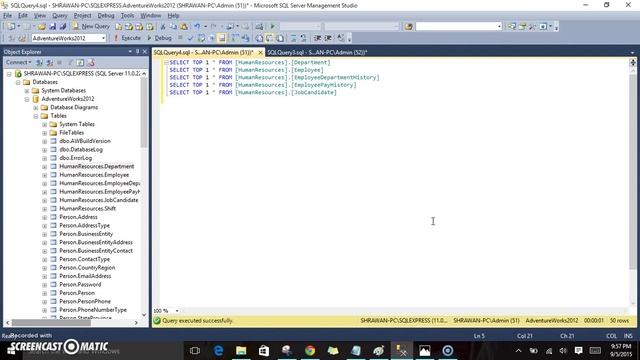
Task: Click the Undo arrow icon
Action: pos(197,27)
